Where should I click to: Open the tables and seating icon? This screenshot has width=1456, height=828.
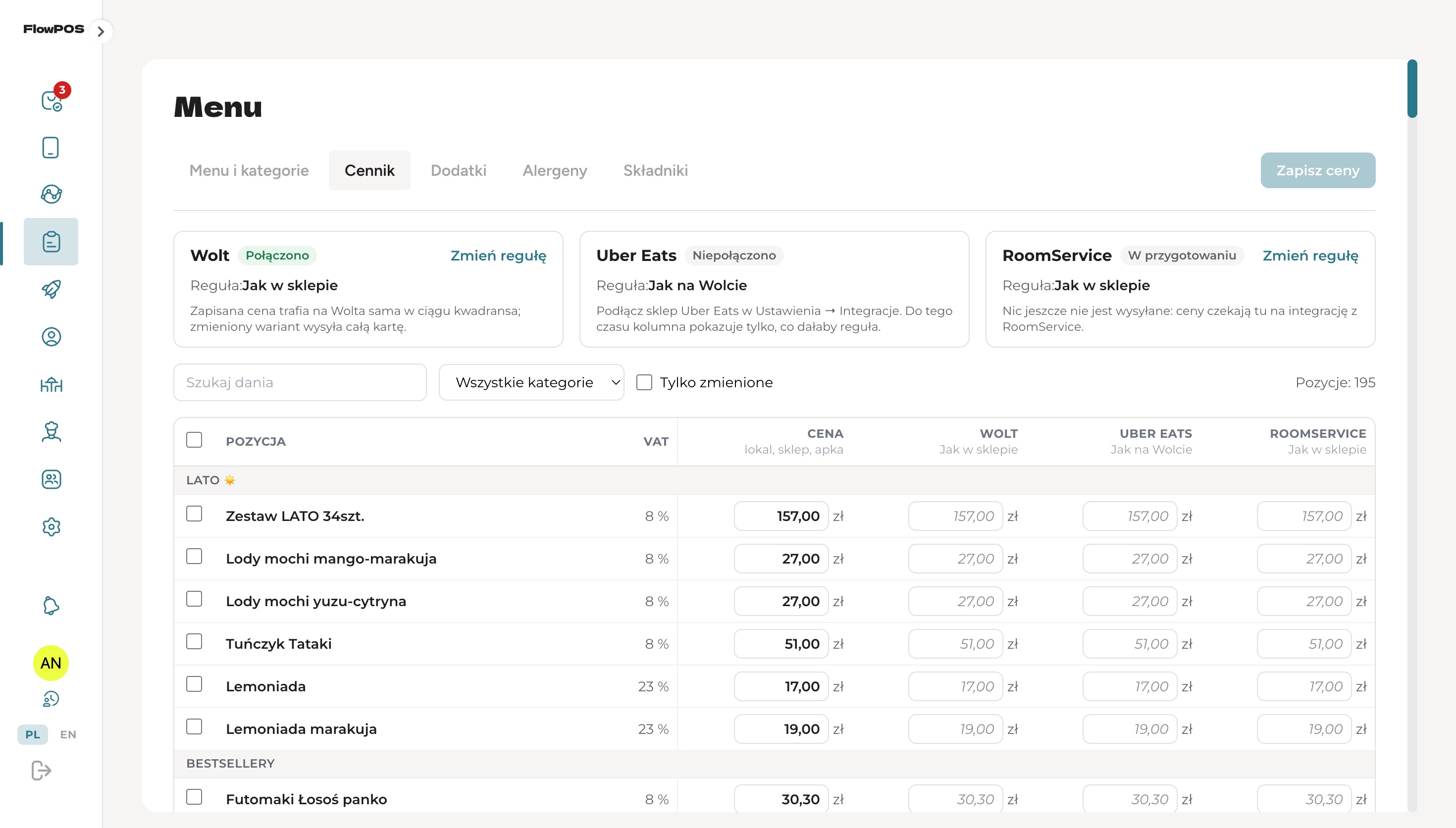point(51,384)
